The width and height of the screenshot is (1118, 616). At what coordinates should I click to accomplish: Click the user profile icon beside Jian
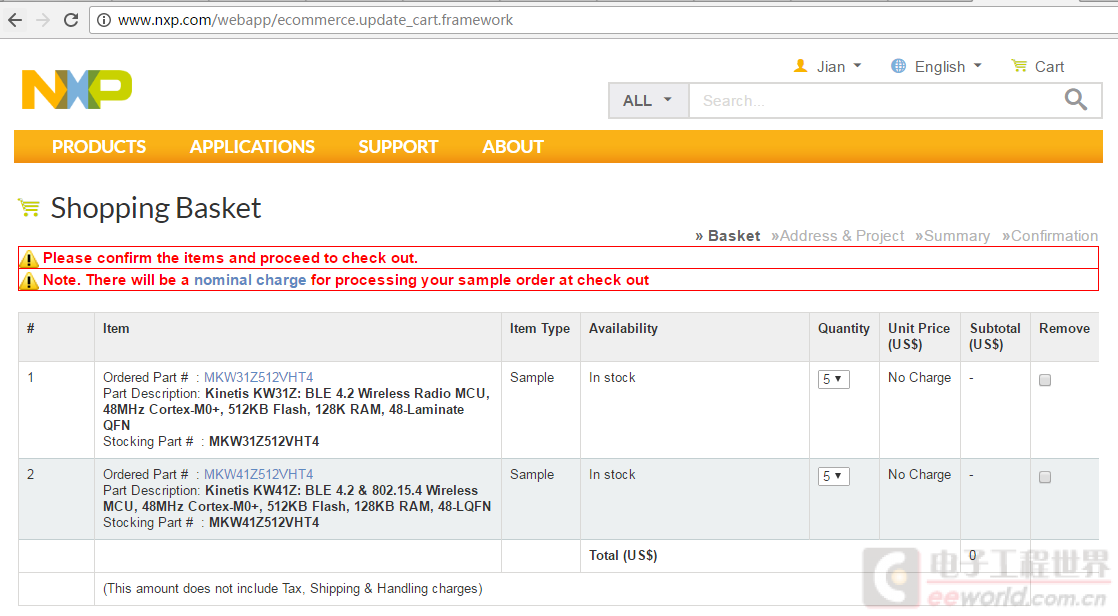(801, 66)
